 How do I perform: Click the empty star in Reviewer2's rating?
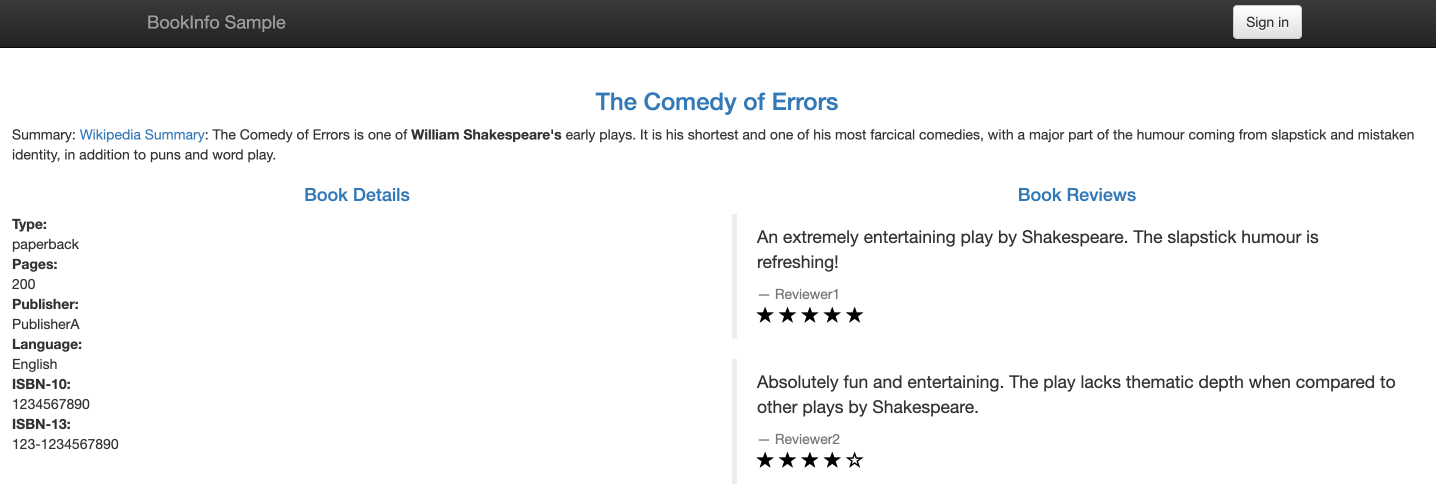854,461
